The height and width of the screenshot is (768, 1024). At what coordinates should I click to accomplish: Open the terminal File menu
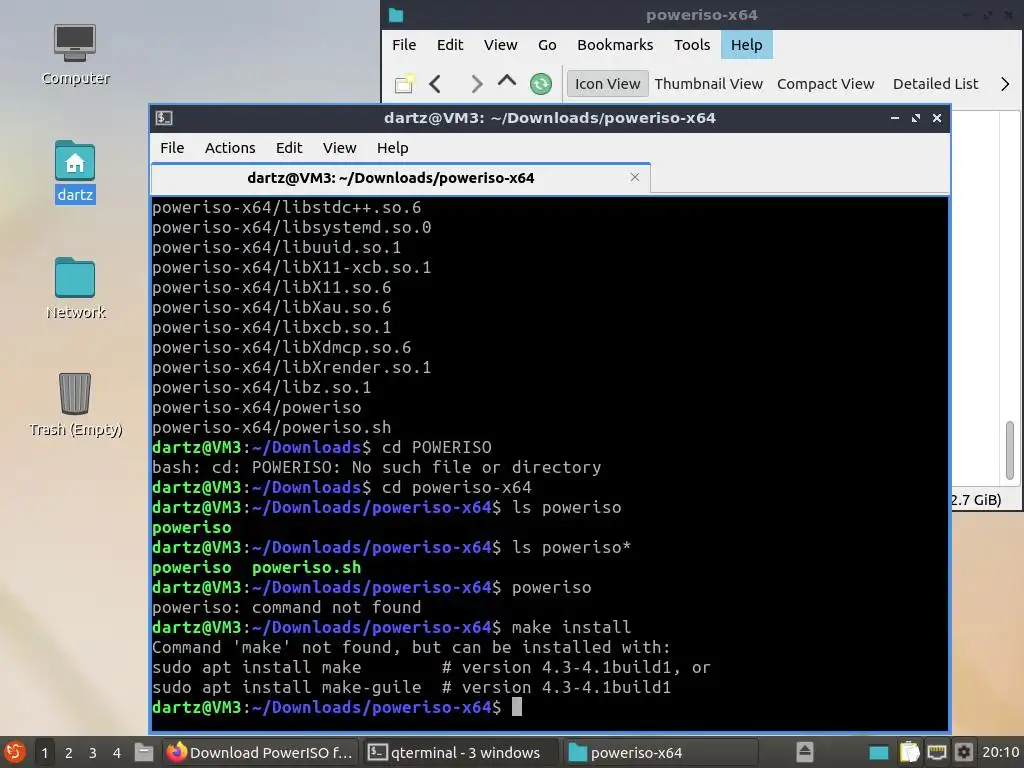172,148
